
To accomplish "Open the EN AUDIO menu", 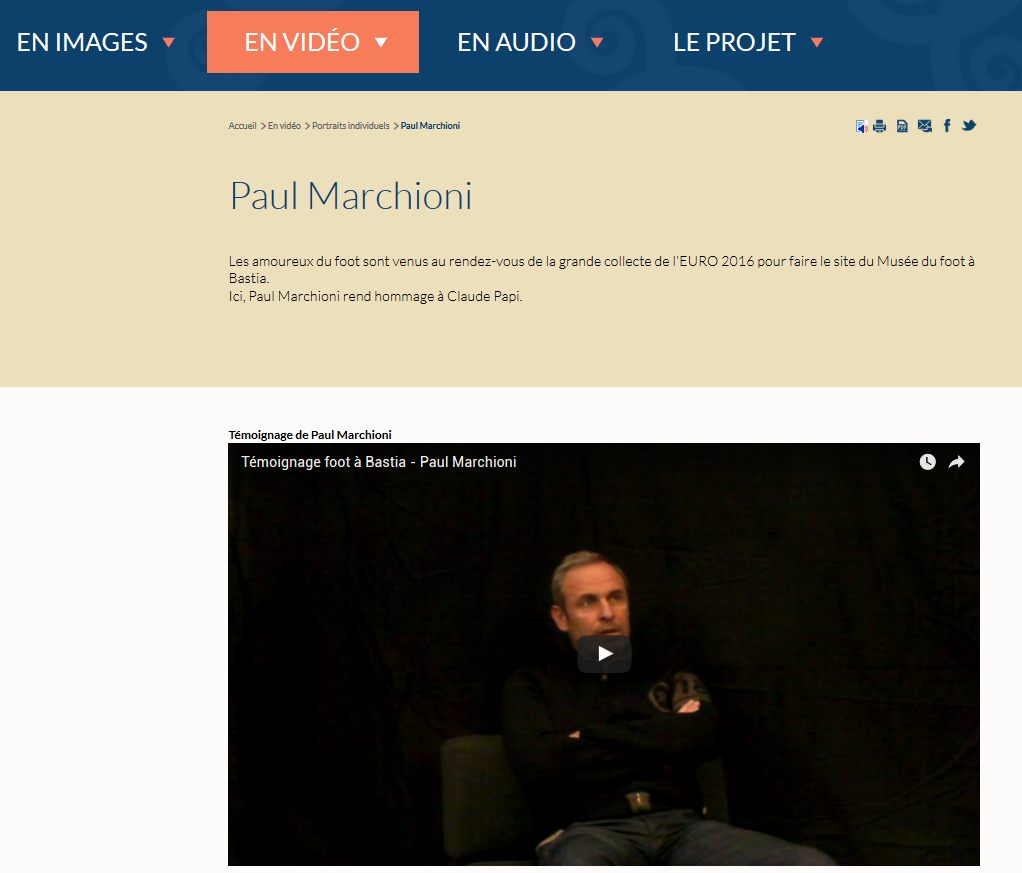I will tap(516, 43).
